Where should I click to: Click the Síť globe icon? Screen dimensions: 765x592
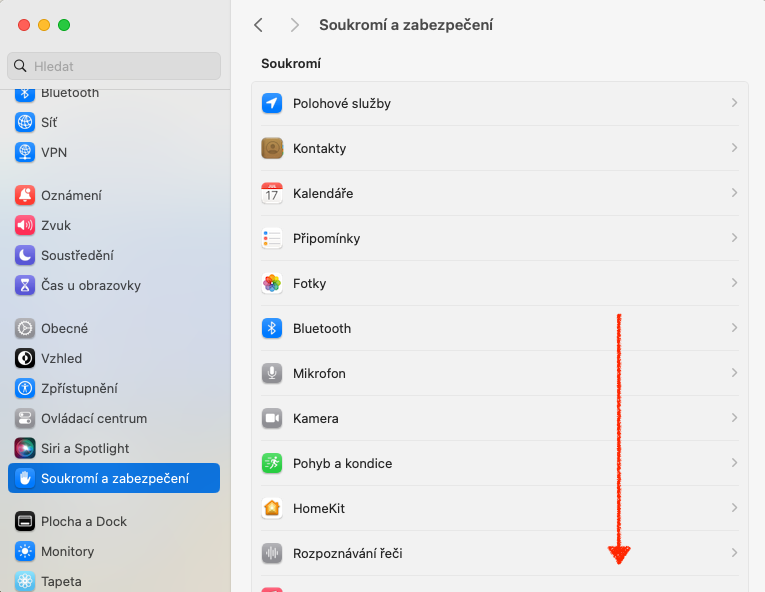click(x=25, y=122)
